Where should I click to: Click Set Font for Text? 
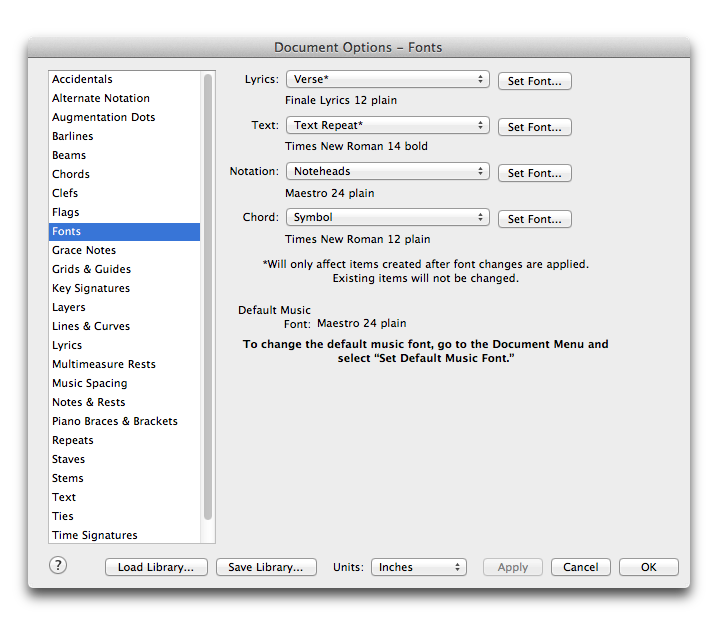(x=534, y=127)
